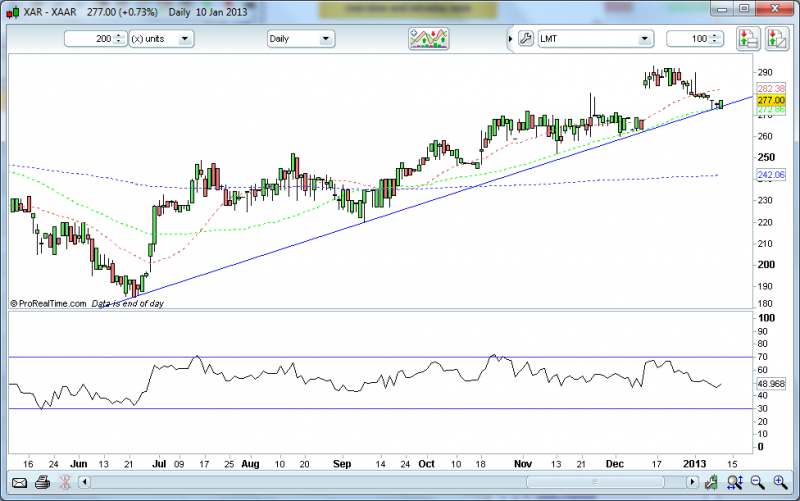Viewport: 800px width, 501px height.
Task: Click the quantity field showing 100
Action: tap(692, 39)
